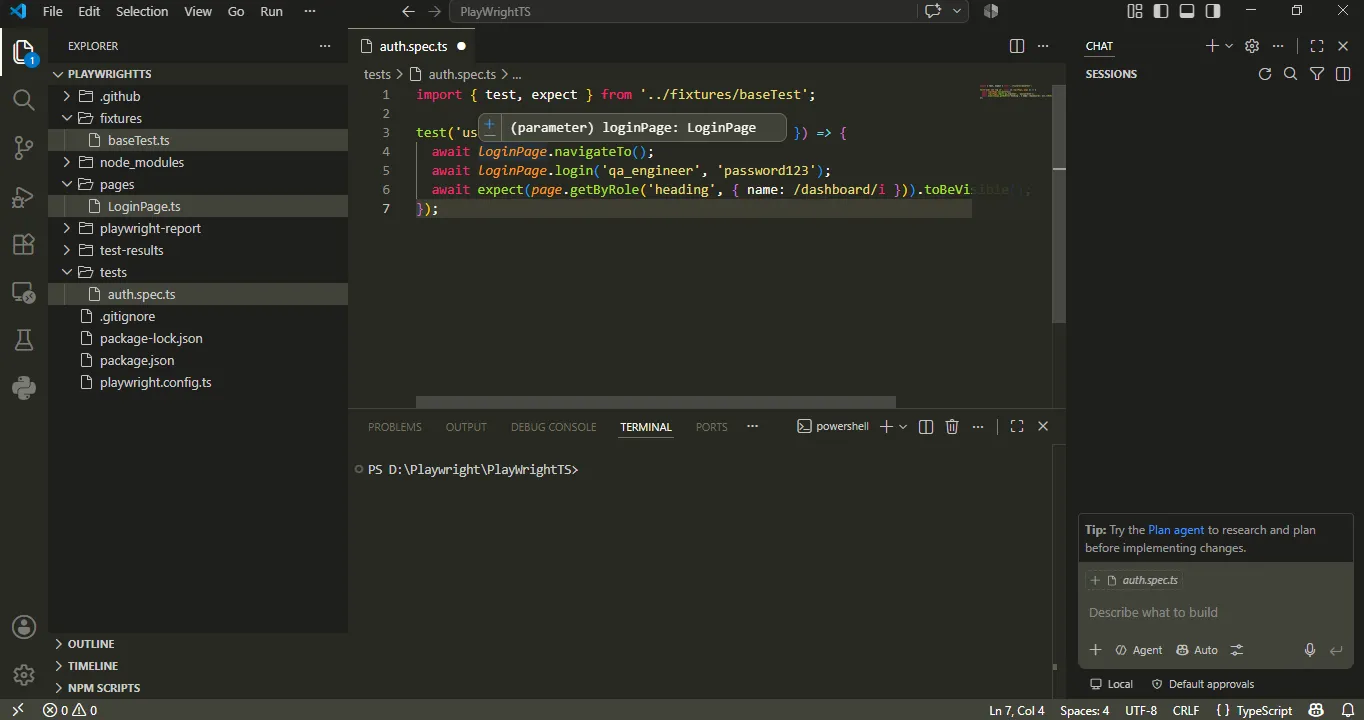Open editor More Actions ellipsis
Viewport: 1364px width, 720px height.
[1043, 46]
